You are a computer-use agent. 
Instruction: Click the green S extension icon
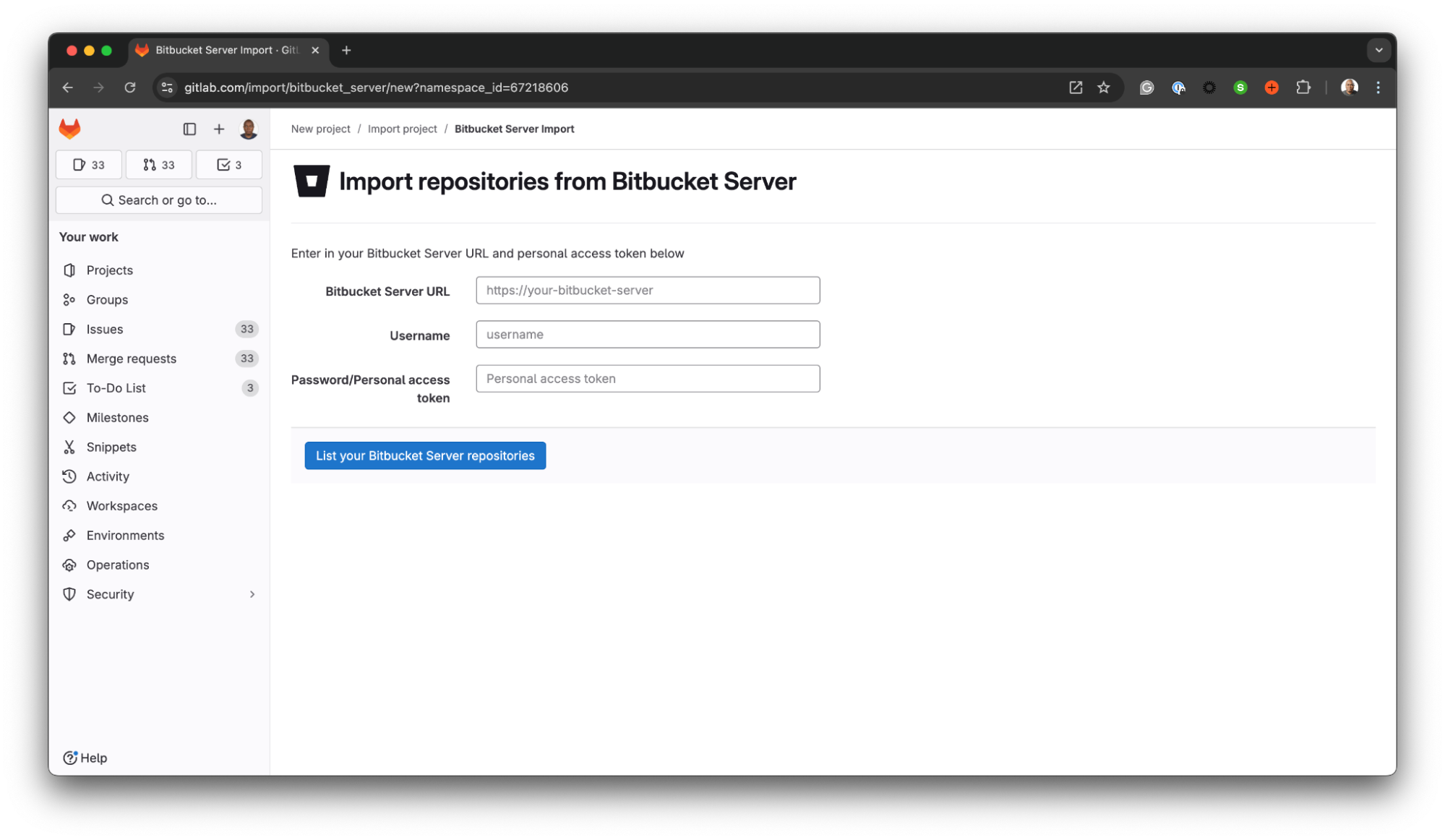[1240, 87]
